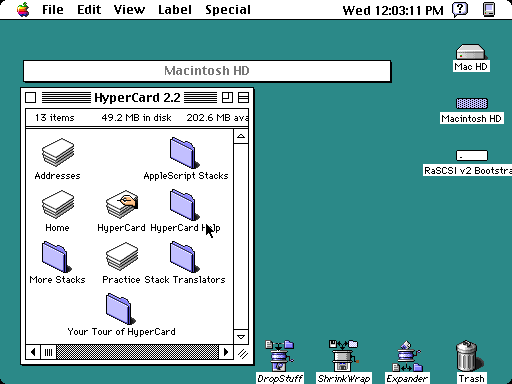Select Your Tour of HyperCard folder
The height and width of the screenshot is (384, 512).
click(x=120, y=309)
